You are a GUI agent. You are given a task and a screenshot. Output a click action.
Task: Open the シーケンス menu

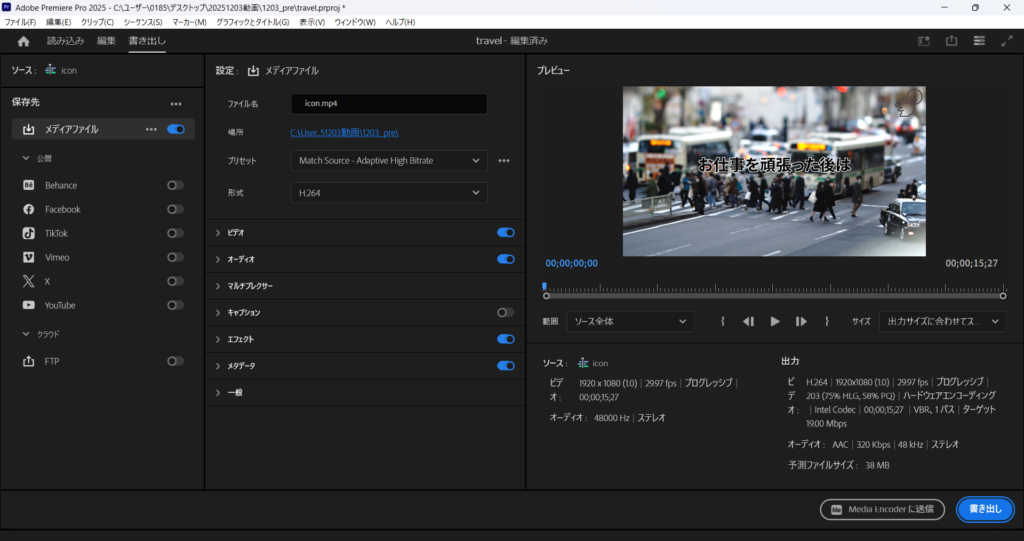pyautogui.click(x=143, y=21)
